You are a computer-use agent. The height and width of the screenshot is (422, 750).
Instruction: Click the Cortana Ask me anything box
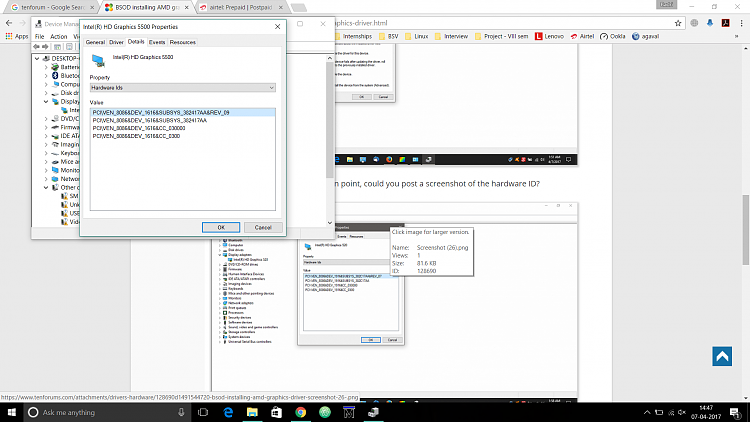coord(107,412)
